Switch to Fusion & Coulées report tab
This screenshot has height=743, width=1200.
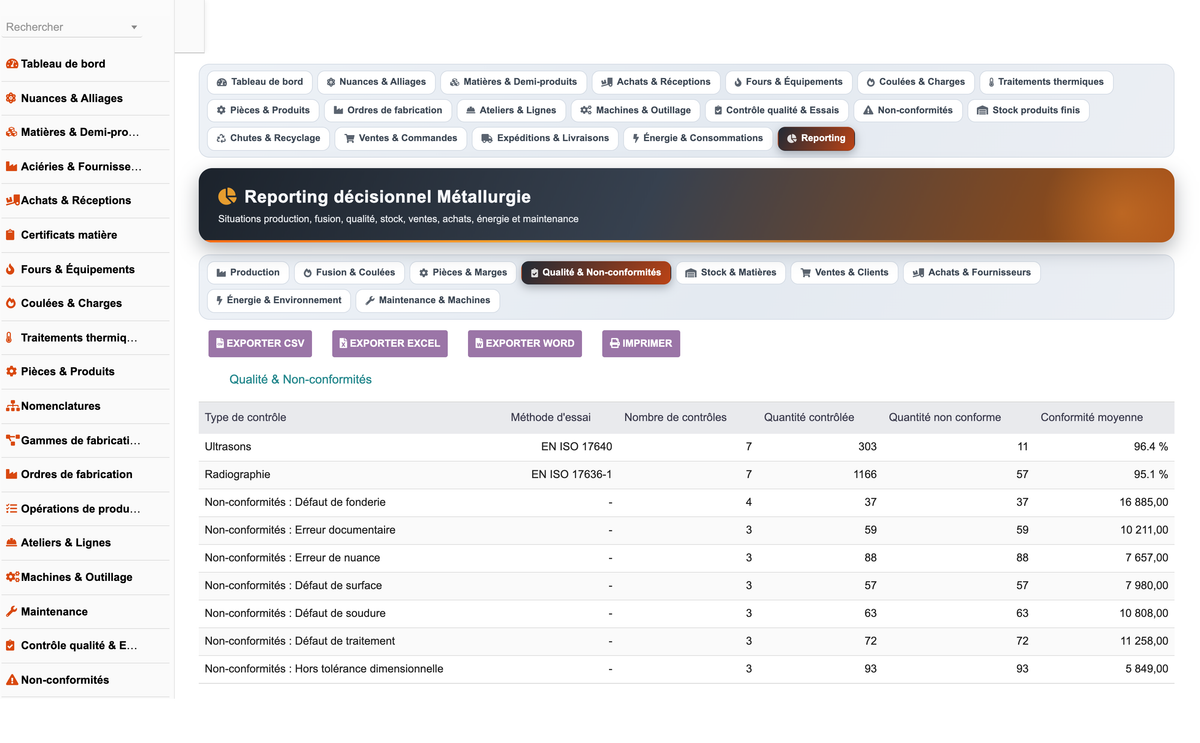(349, 272)
